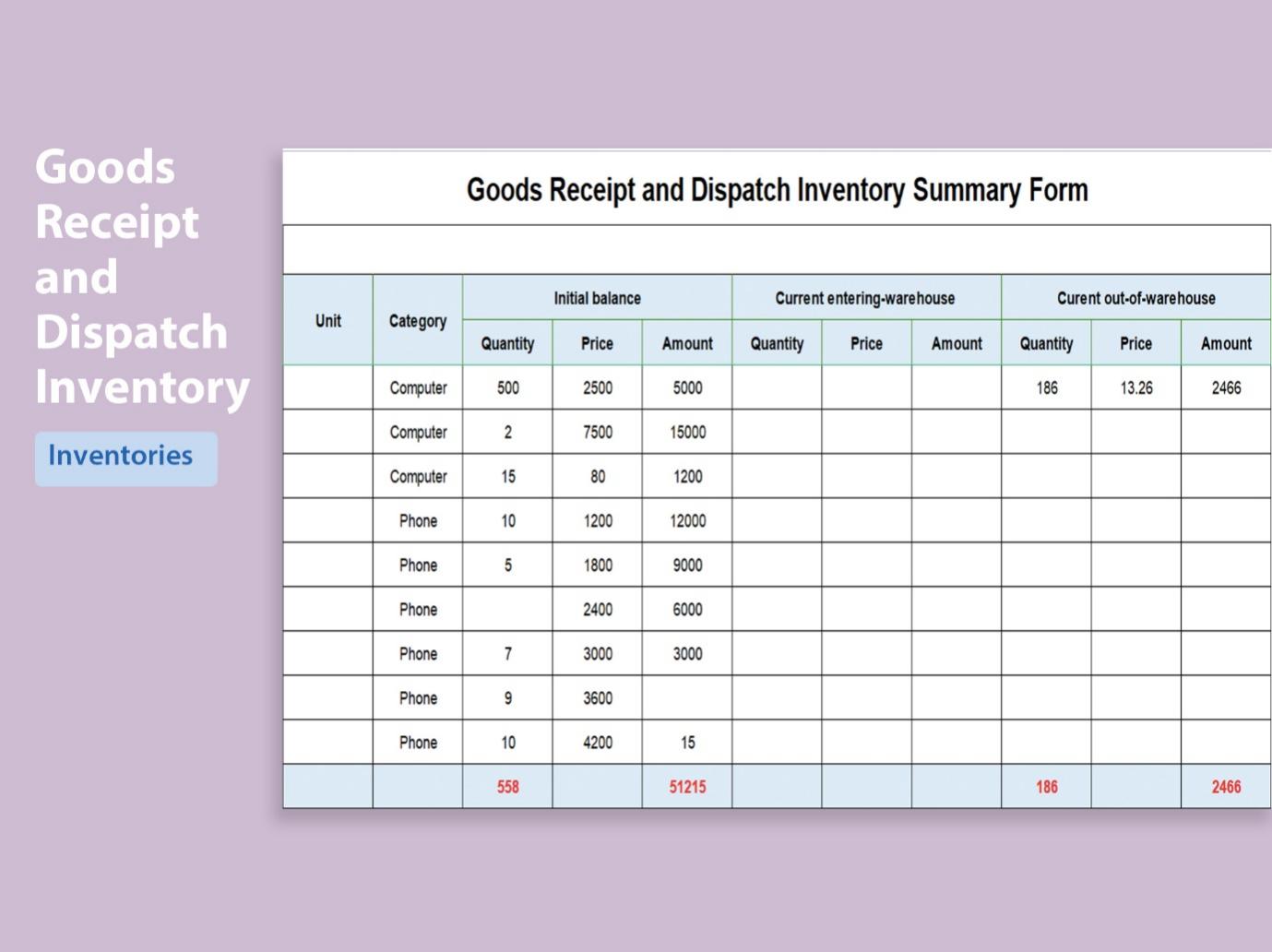Select the Category column header
This screenshot has width=1272, height=952.
(x=417, y=320)
